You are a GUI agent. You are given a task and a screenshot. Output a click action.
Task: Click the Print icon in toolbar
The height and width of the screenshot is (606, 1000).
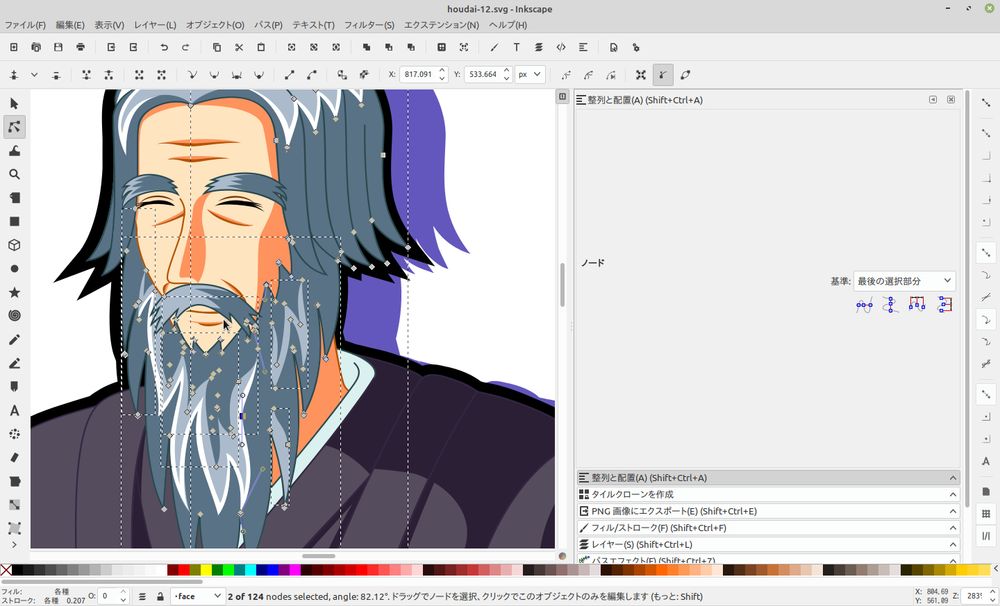[x=80, y=47]
